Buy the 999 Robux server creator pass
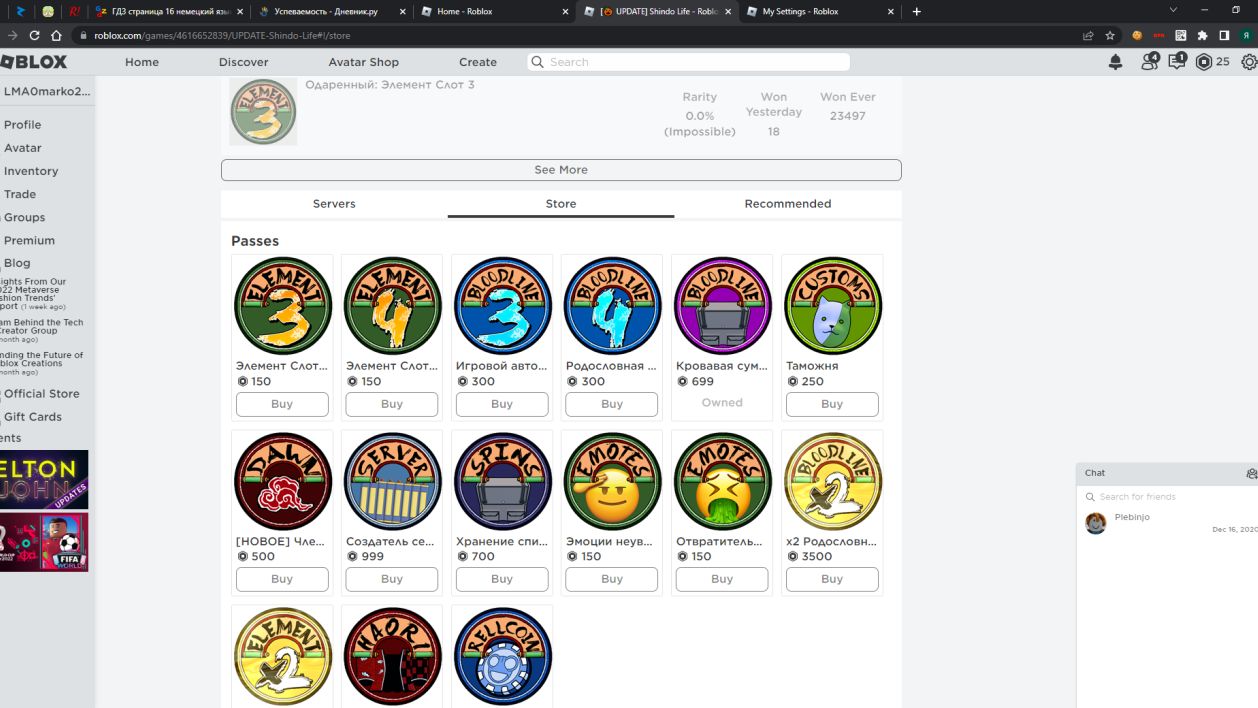 [x=392, y=579]
